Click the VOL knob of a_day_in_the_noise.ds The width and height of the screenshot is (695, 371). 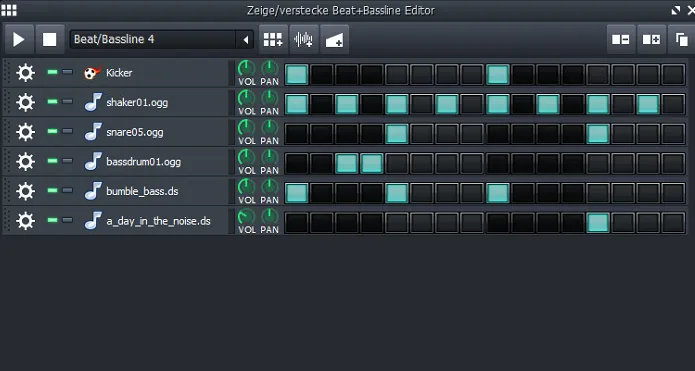pos(246,217)
